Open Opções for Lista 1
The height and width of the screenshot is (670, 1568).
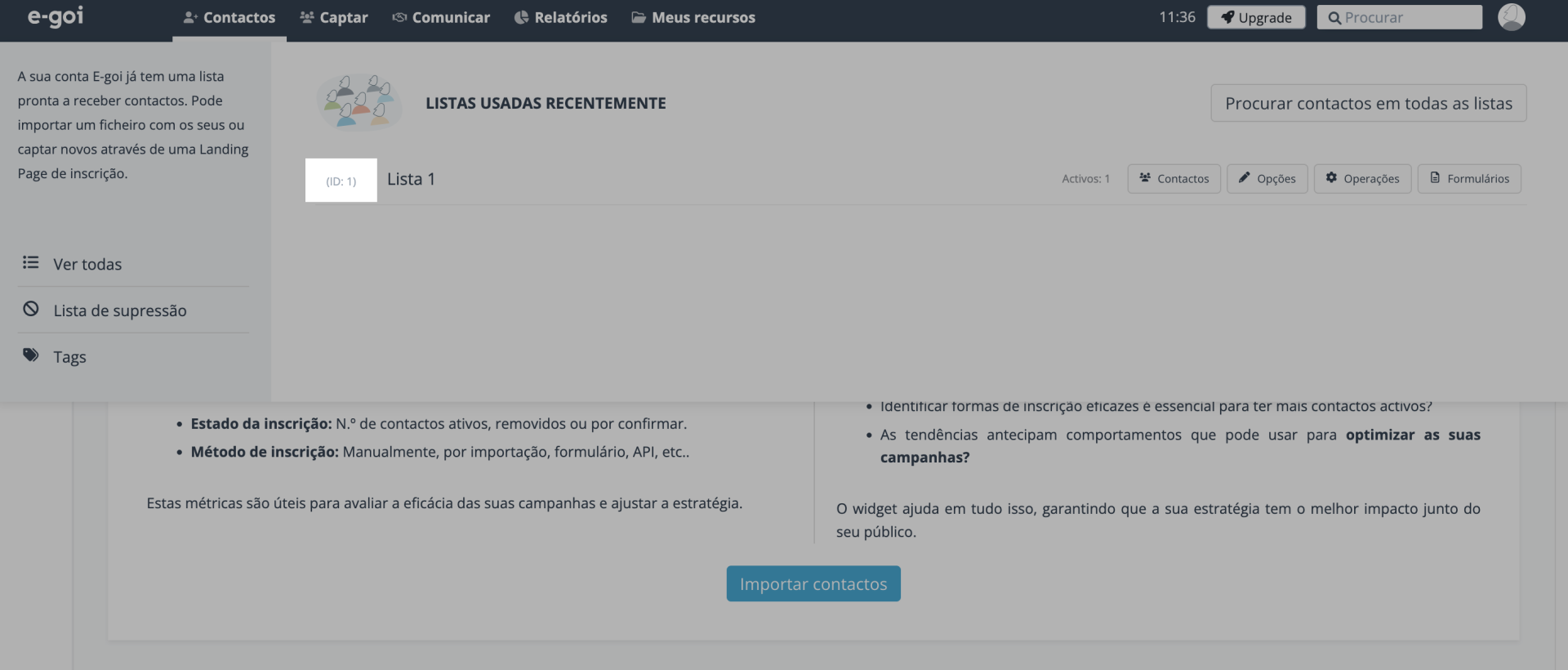[x=1267, y=179]
